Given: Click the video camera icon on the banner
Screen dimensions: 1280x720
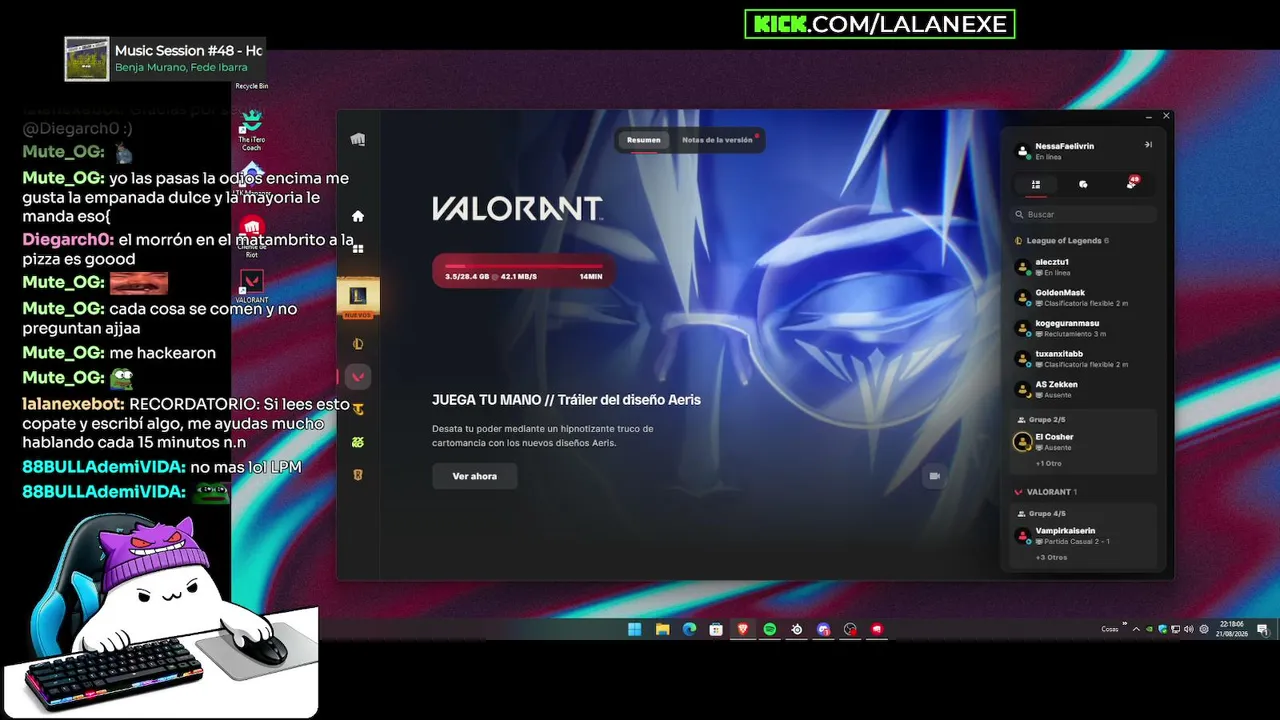Looking at the screenshot, I should pyautogui.click(x=935, y=476).
